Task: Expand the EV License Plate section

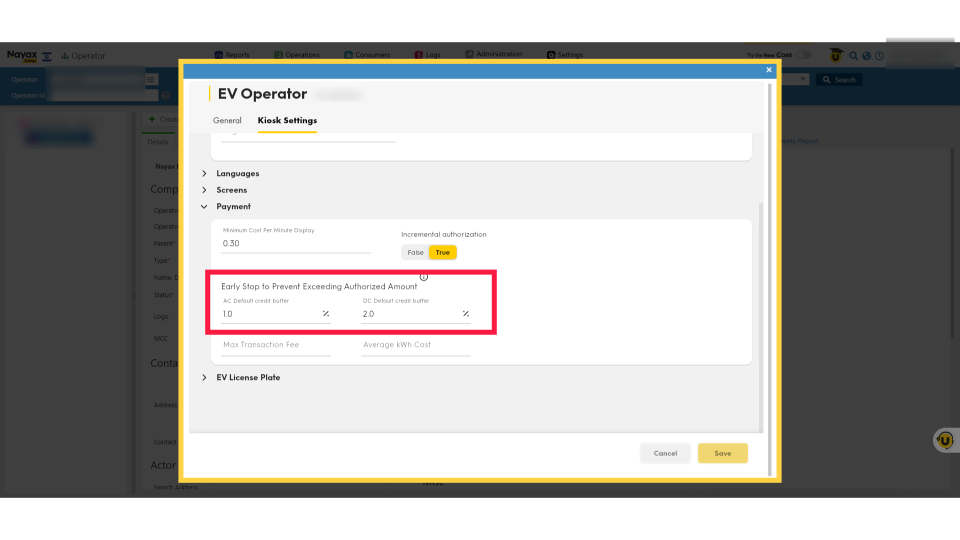Action: click(x=205, y=378)
